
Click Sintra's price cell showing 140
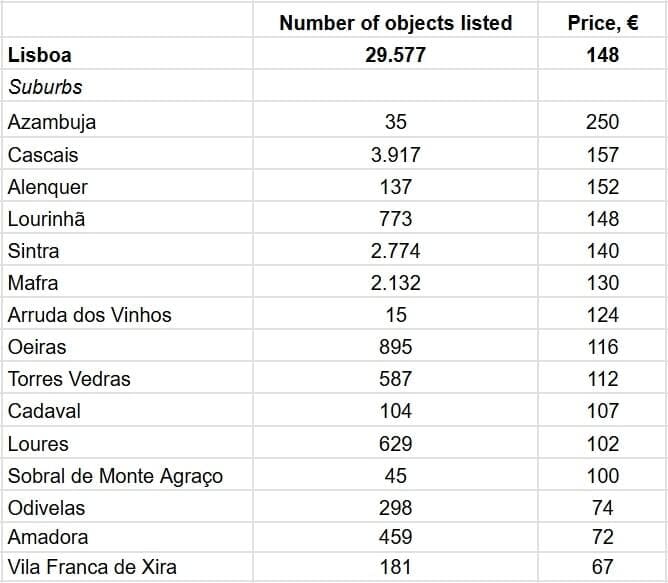(602, 251)
